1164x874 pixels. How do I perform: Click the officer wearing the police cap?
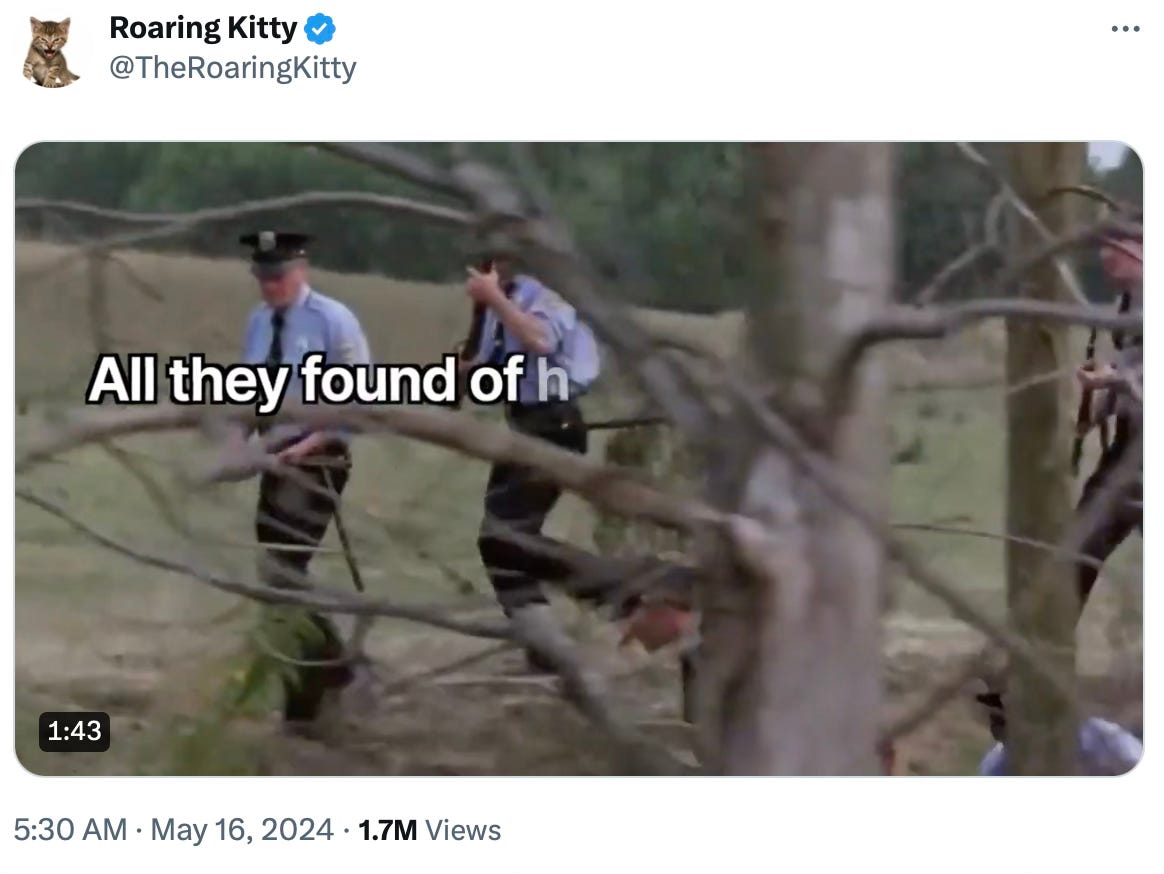(x=297, y=460)
